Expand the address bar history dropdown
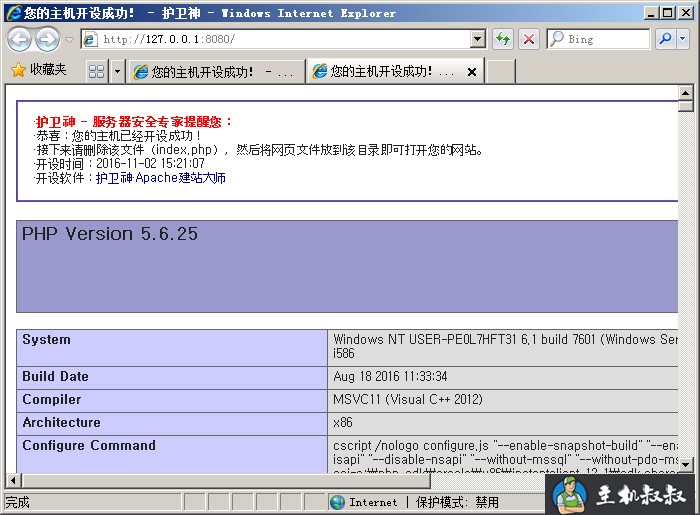700x515 pixels. pyautogui.click(x=478, y=39)
